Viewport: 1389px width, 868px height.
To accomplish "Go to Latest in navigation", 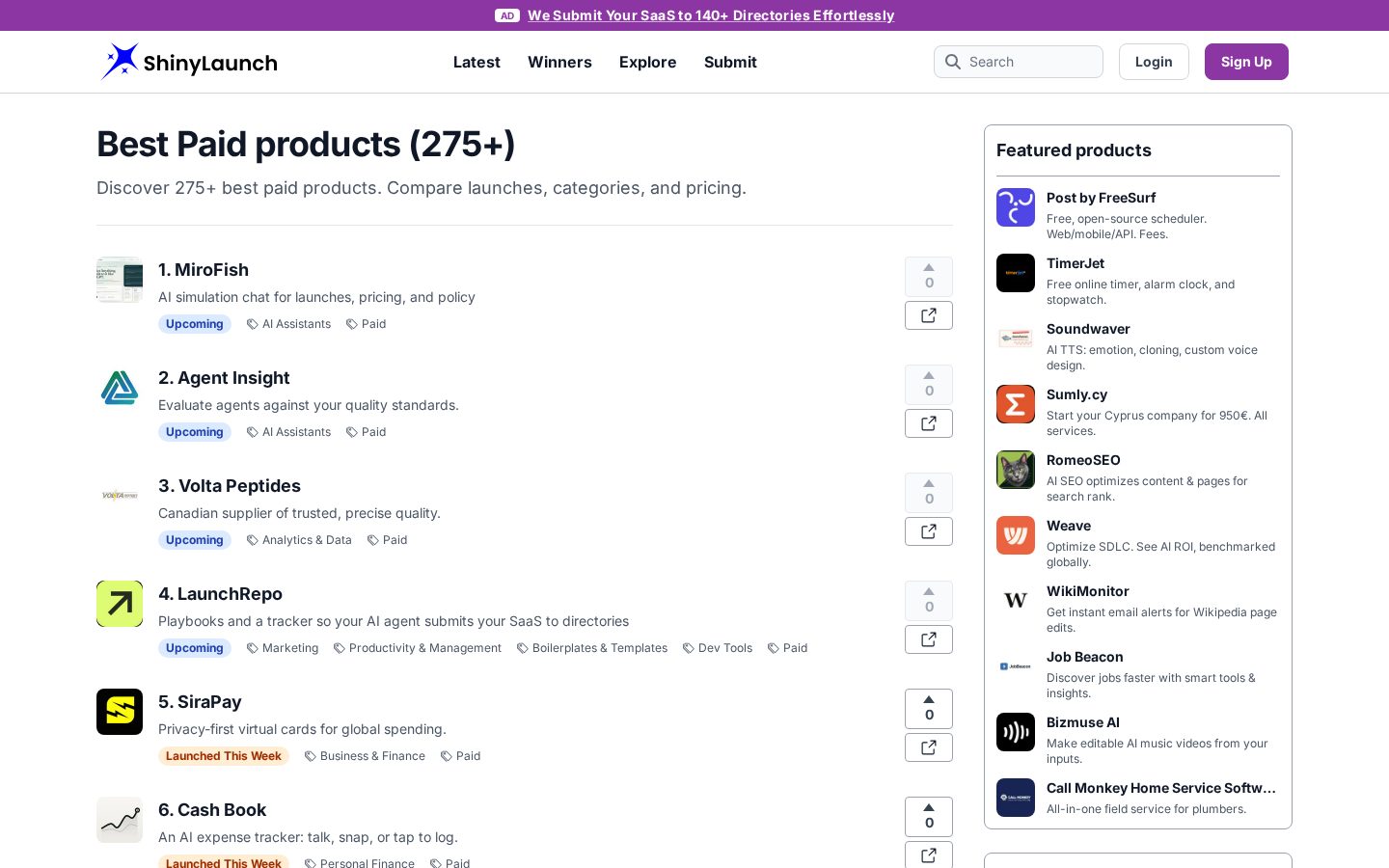I will coord(477,62).
